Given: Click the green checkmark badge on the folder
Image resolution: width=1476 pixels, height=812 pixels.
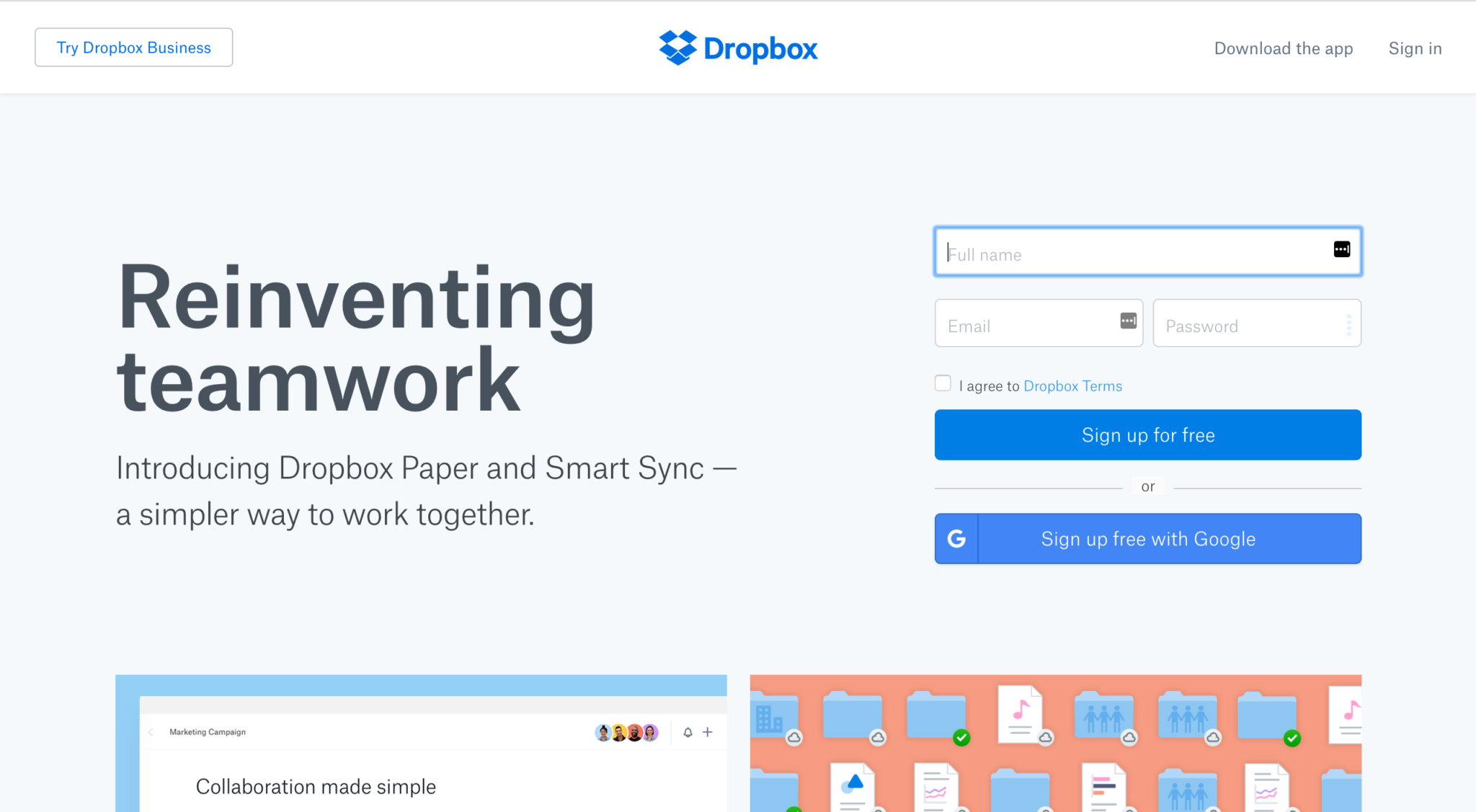Looking at the screenshot, I should (961, 738).
